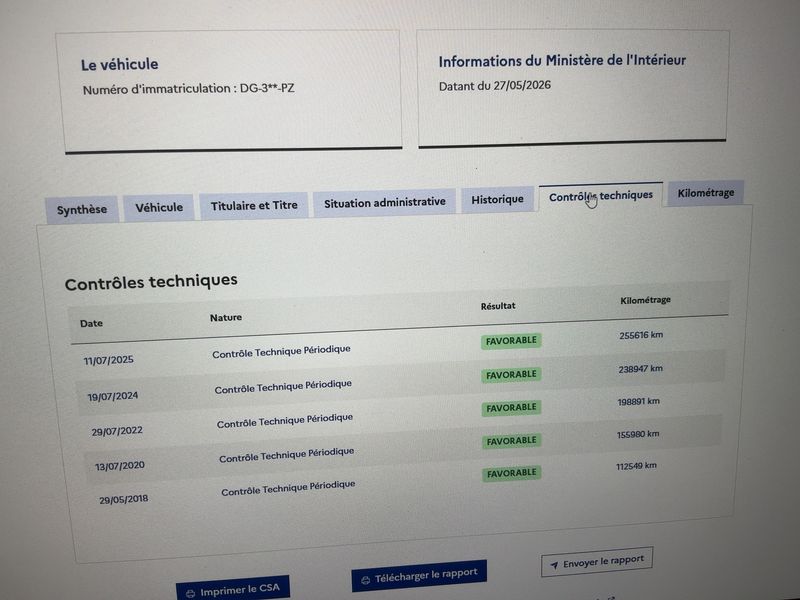800x600 pixels.
Task: Click the FAVORABLE badge for 19/07/2024
Action: click(511, 375)
